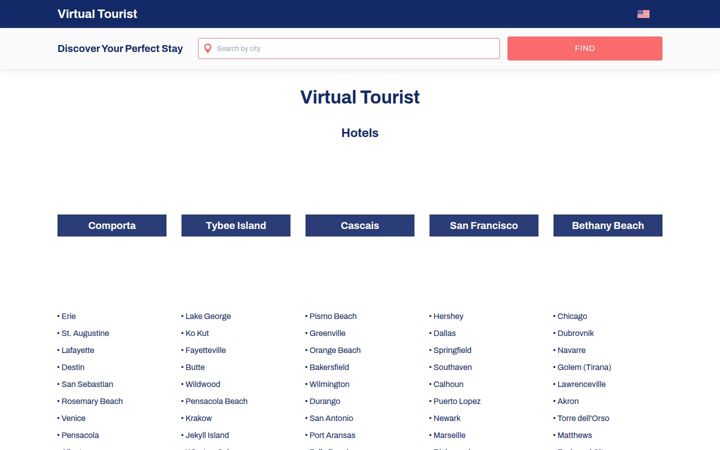Screen dimensions: 720x450
Task: Open the Torre dell'Orso link
Action: coord(583,418)
